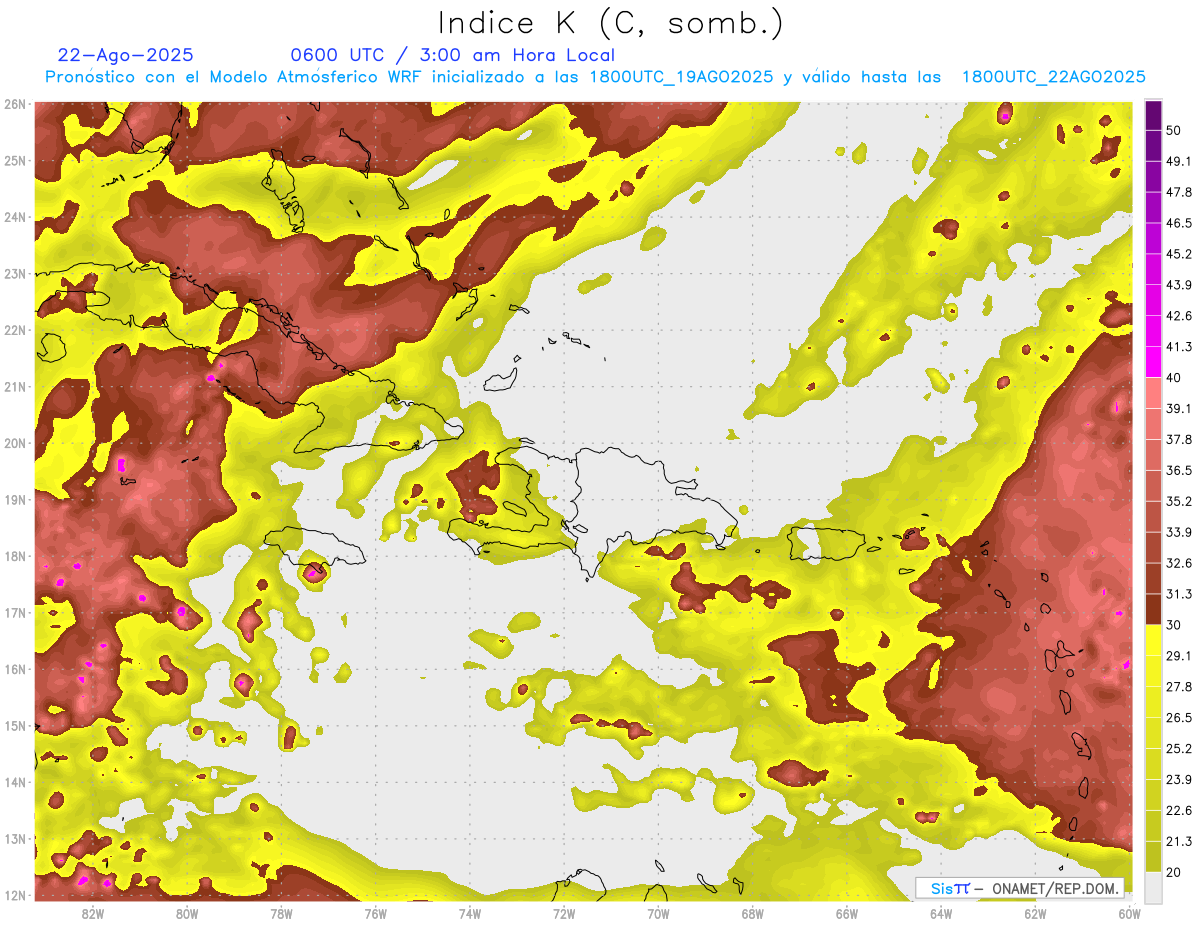
Task: Click the "25.2" colorbar value
Action: click(x=1178, y=748)
